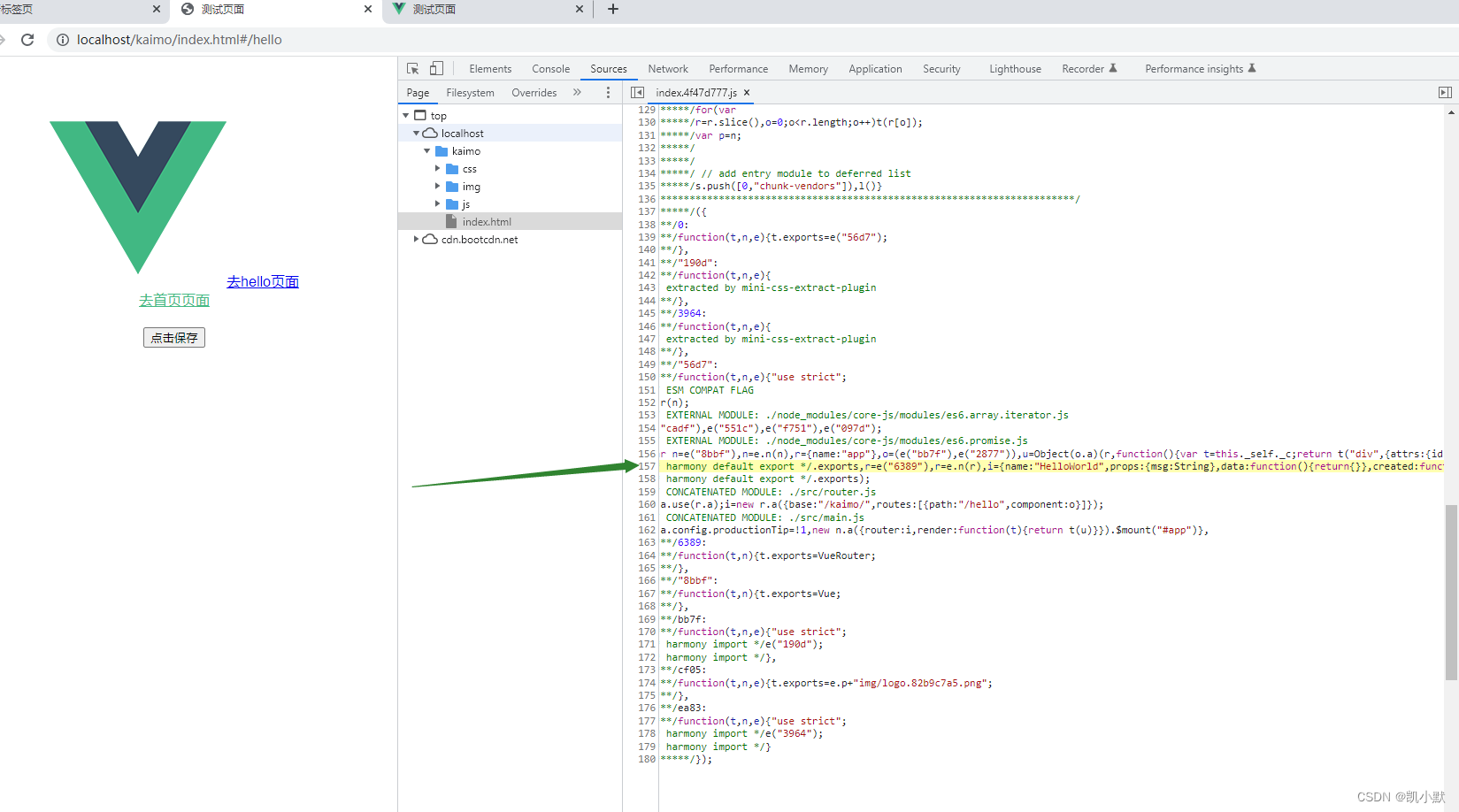Close the third tab with Vue favicon
The width and height of the screenshot is (1459, 812).
coord(580,9)
